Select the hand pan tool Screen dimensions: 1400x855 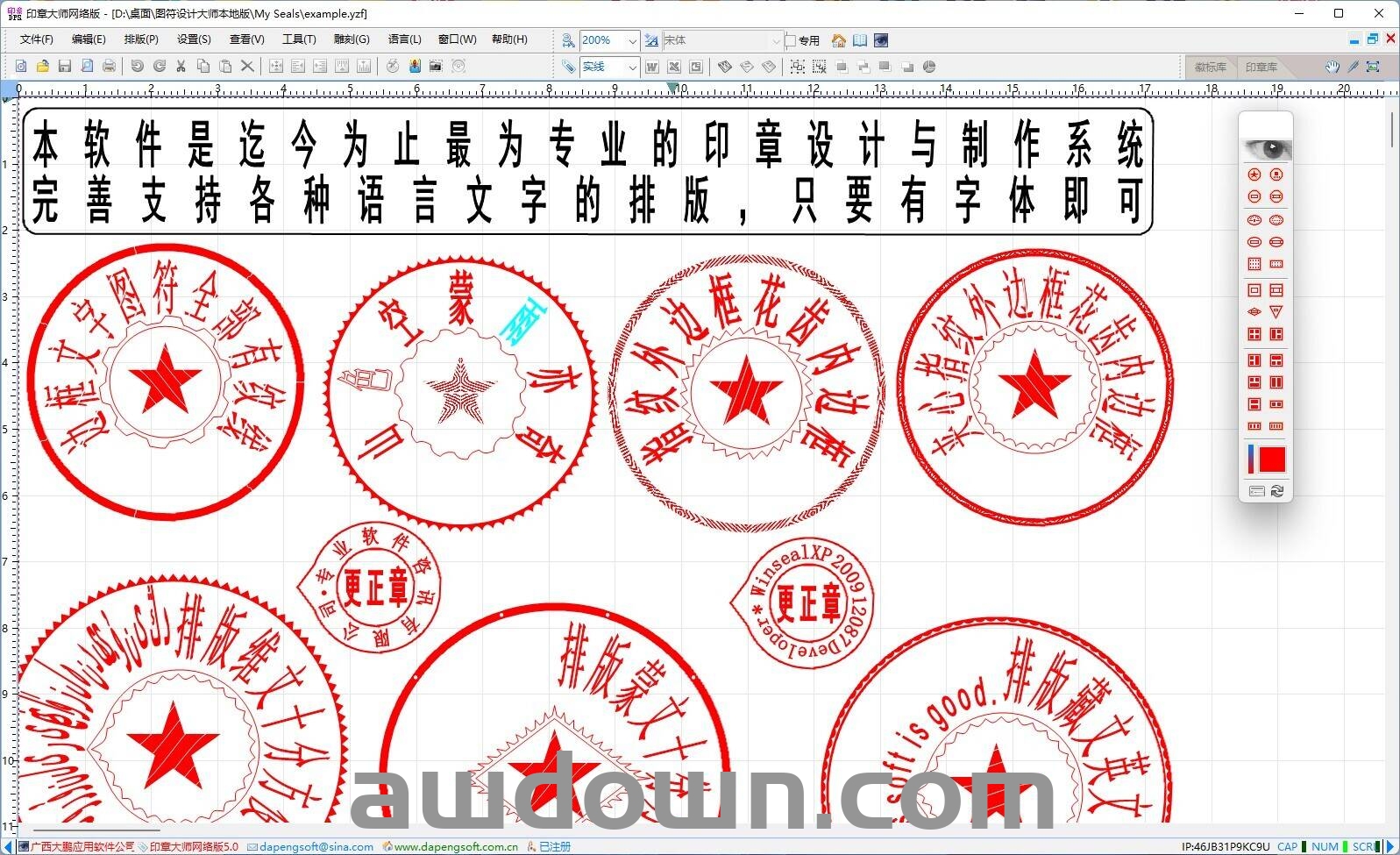click(x=1332, y=67)
